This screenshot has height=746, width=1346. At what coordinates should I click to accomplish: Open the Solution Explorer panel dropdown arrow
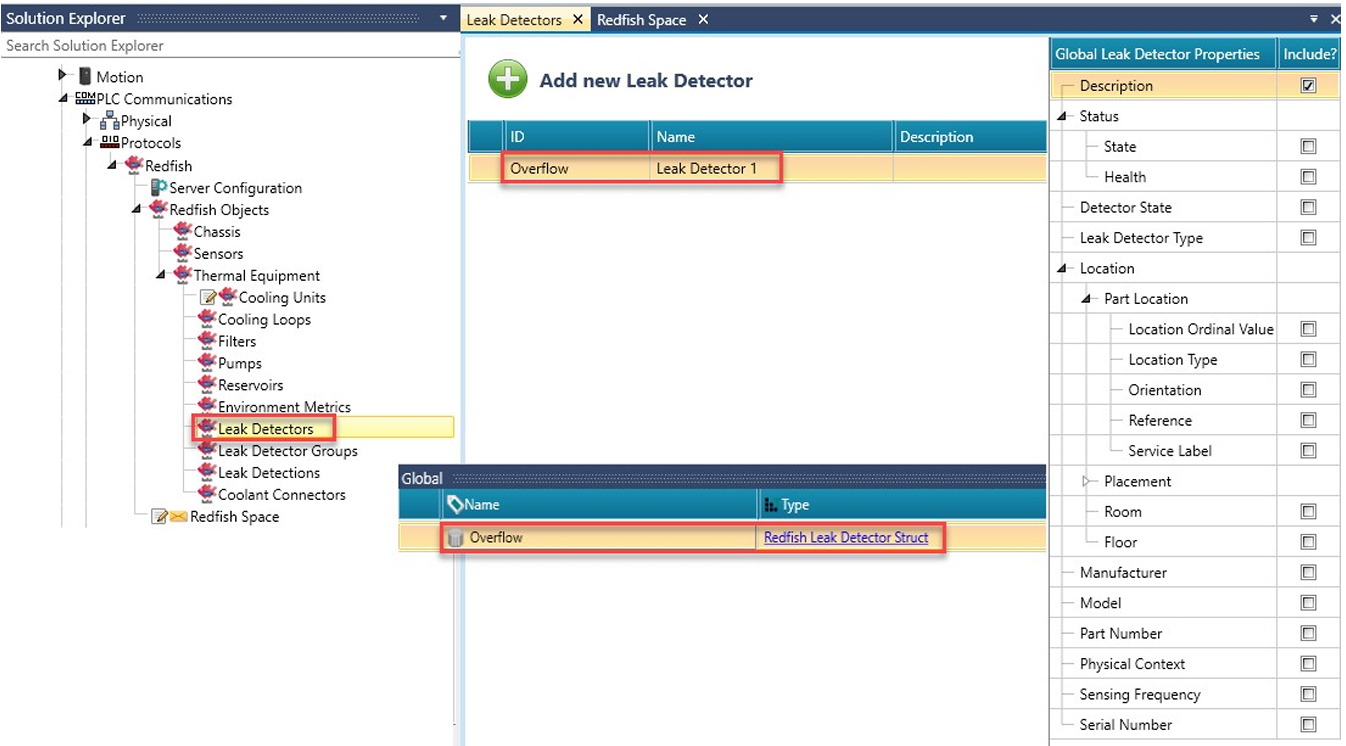coord(443,19)
